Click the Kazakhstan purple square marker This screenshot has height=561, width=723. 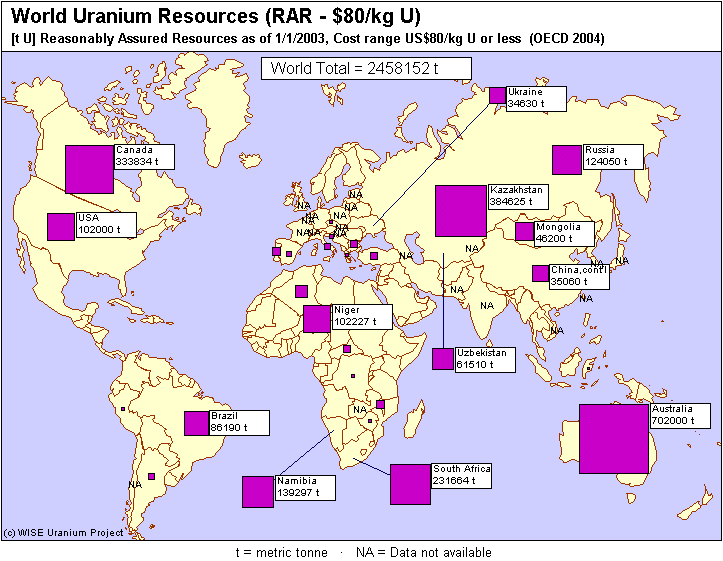coord(461,211)
